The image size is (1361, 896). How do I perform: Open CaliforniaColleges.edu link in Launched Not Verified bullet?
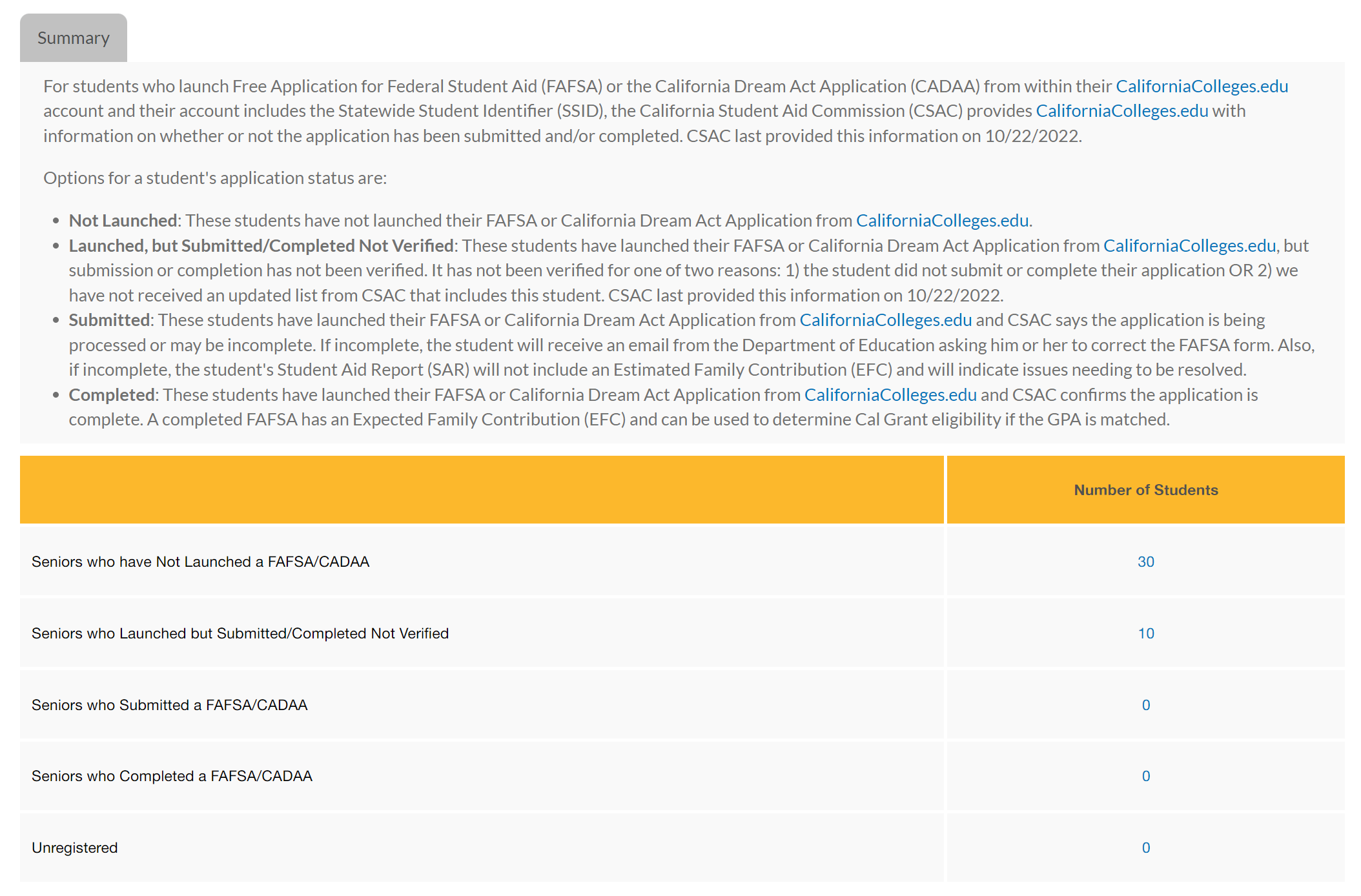[1189, 246]
